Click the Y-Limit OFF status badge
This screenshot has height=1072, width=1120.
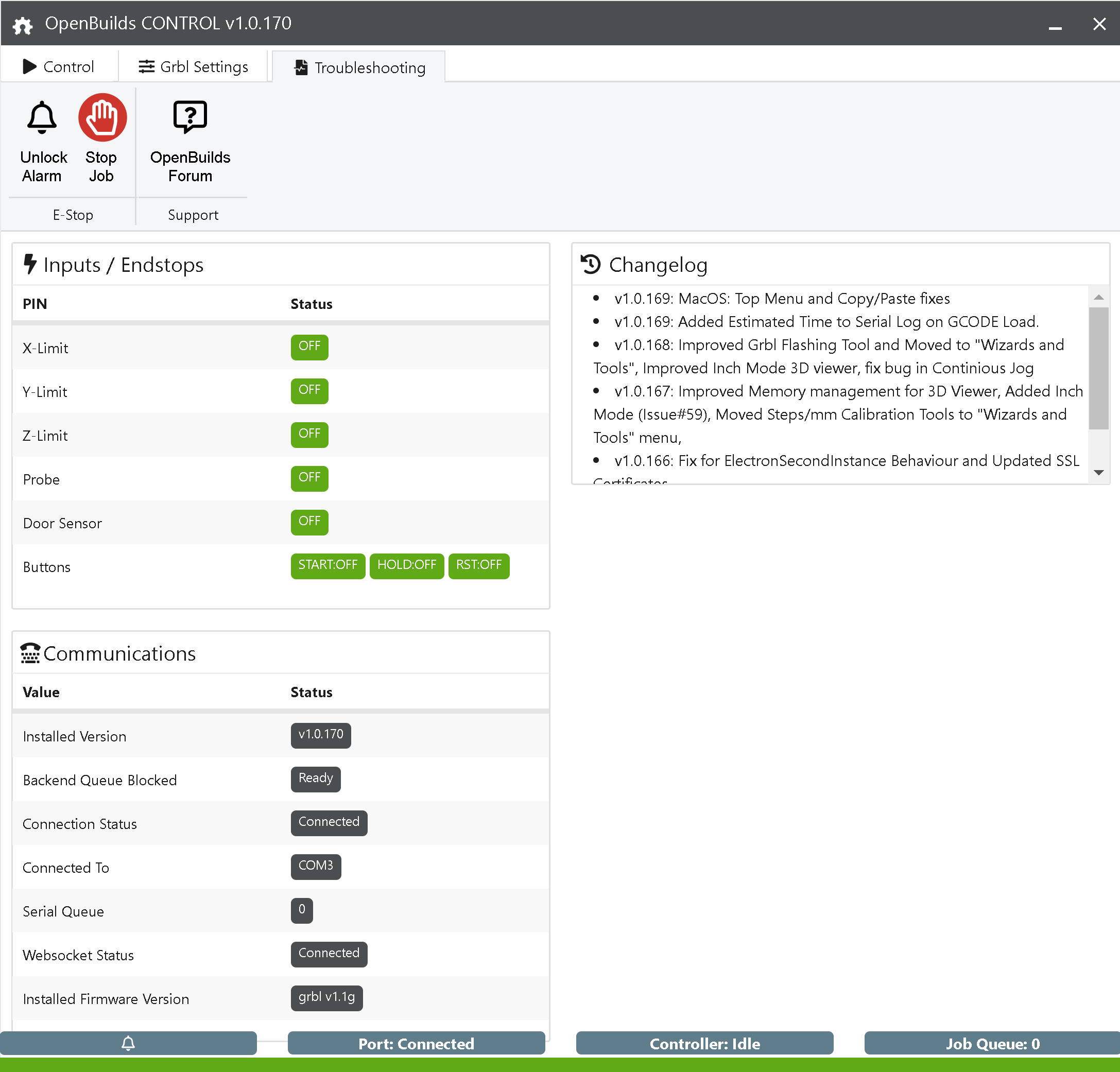[x=309, y=391]
